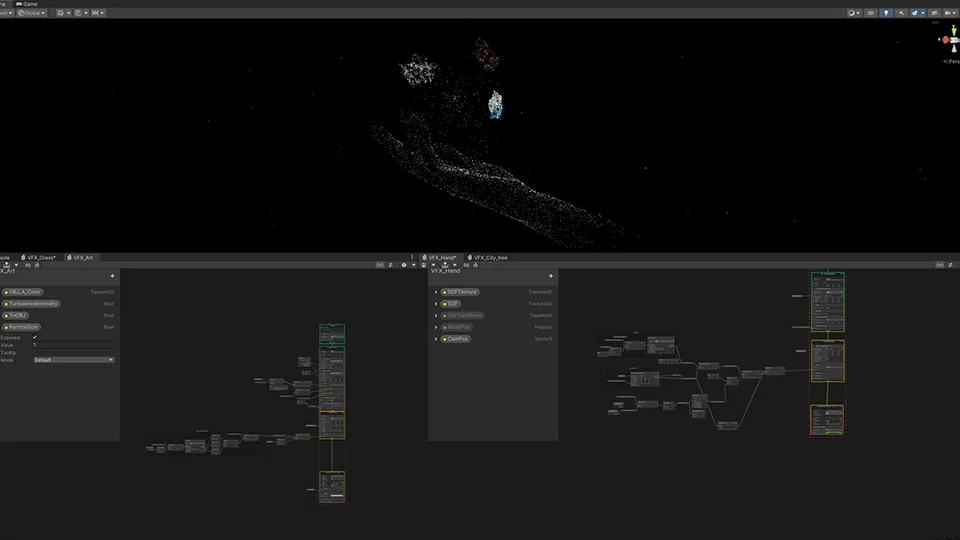Expand the CamPos property
960x540 pixels.
[436, 339]
